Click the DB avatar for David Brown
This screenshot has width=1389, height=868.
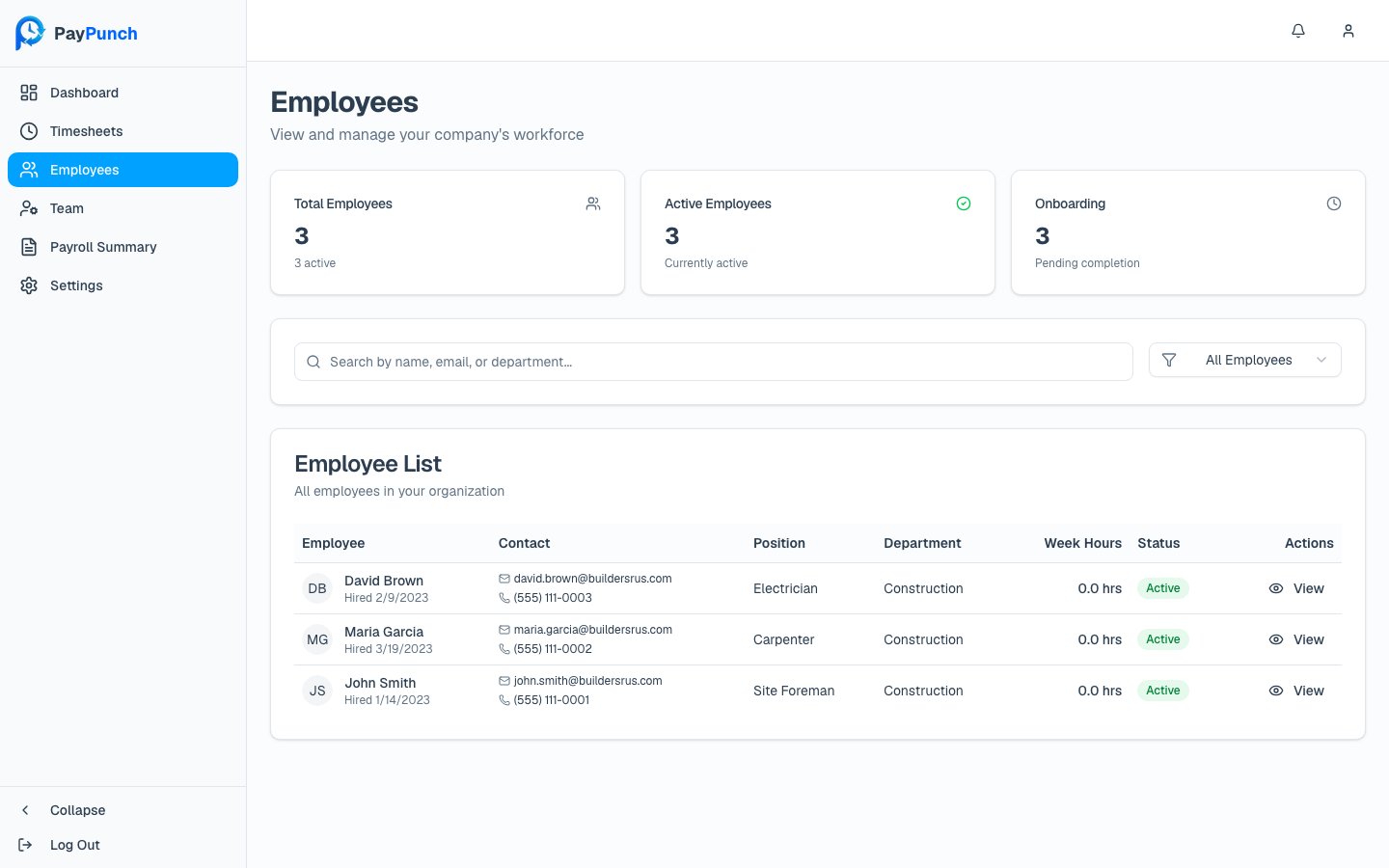tap(317, 588)
